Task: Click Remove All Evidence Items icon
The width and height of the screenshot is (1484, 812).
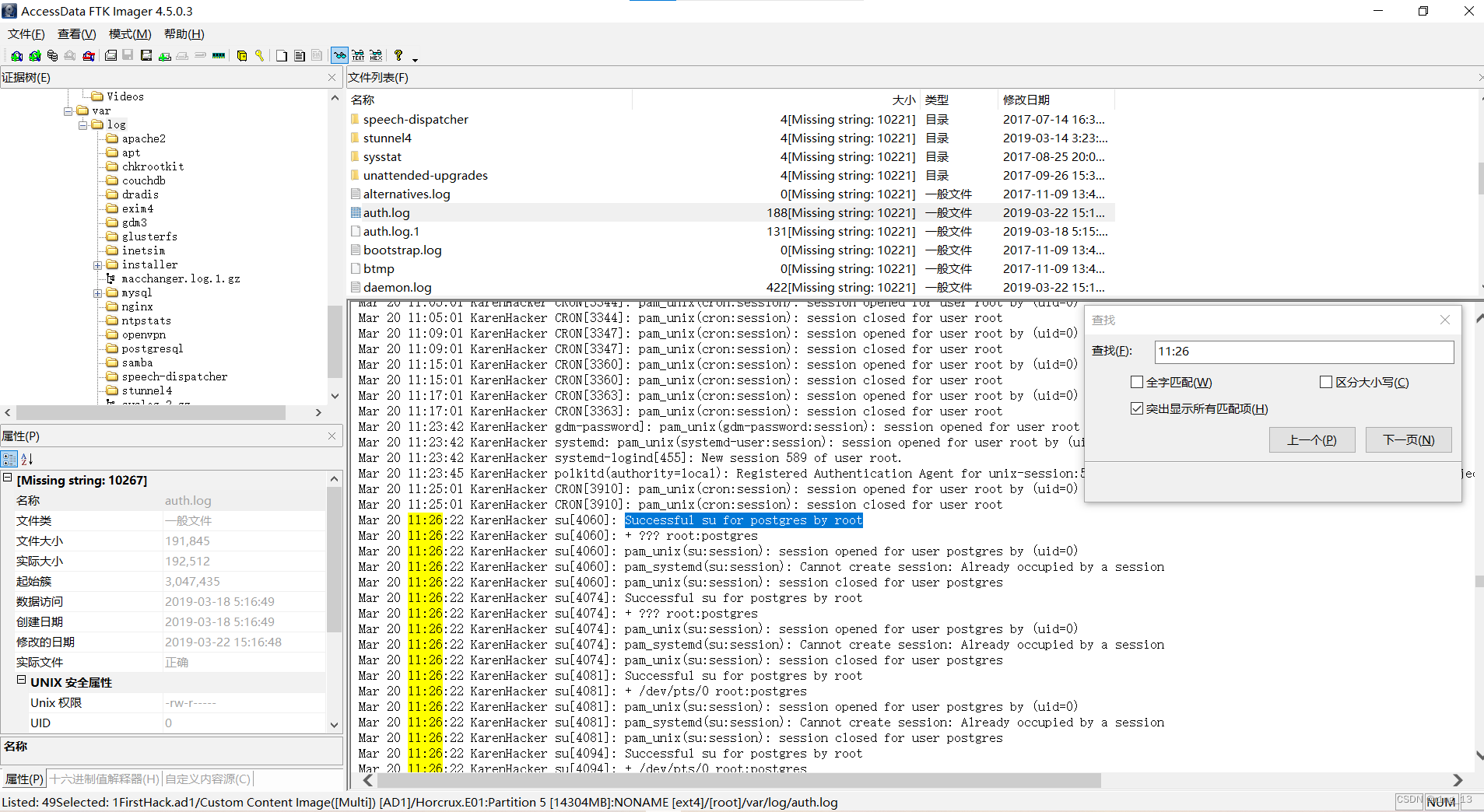Action: [x=89, y=56]
